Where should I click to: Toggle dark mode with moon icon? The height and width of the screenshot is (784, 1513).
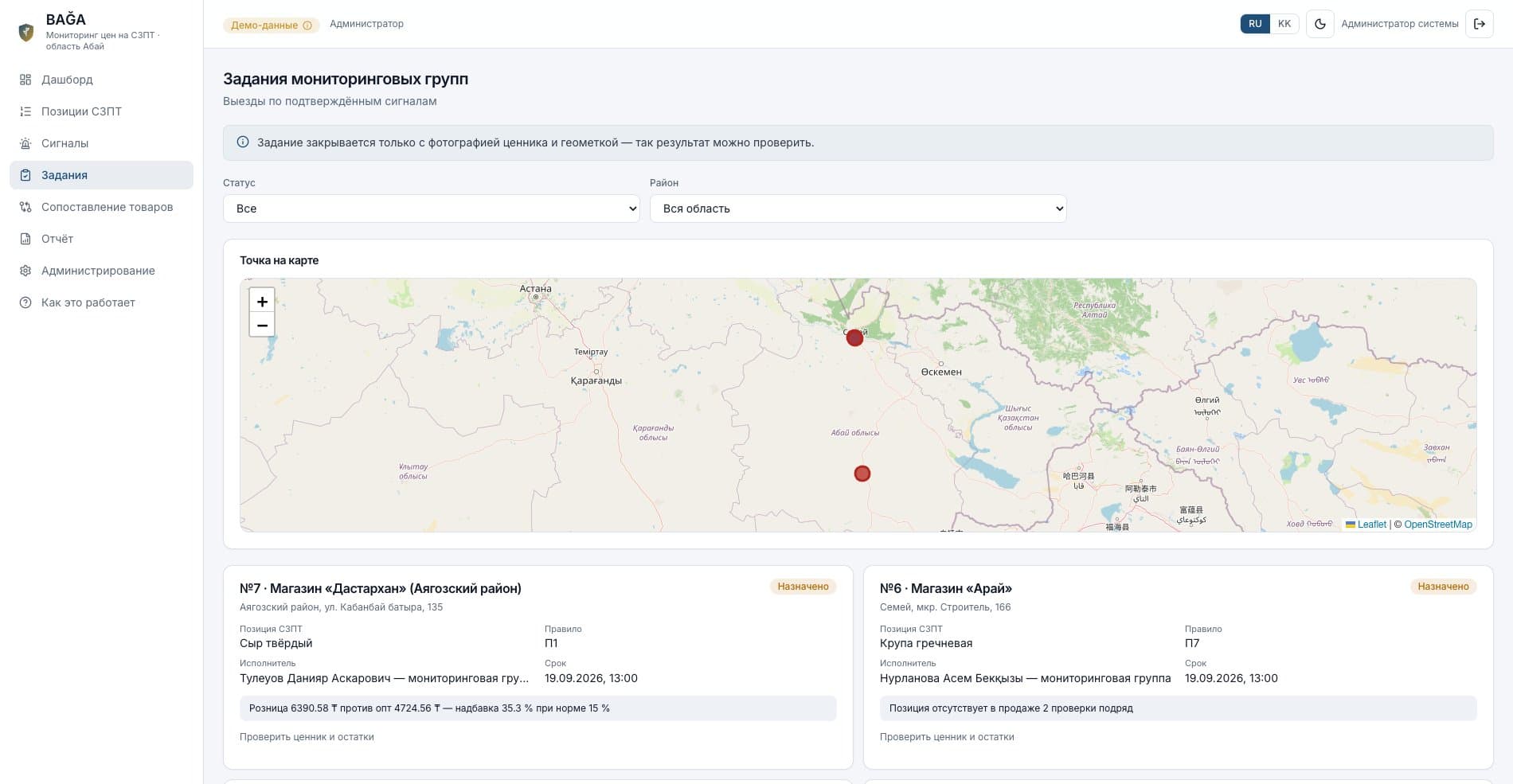(1319, 24)
